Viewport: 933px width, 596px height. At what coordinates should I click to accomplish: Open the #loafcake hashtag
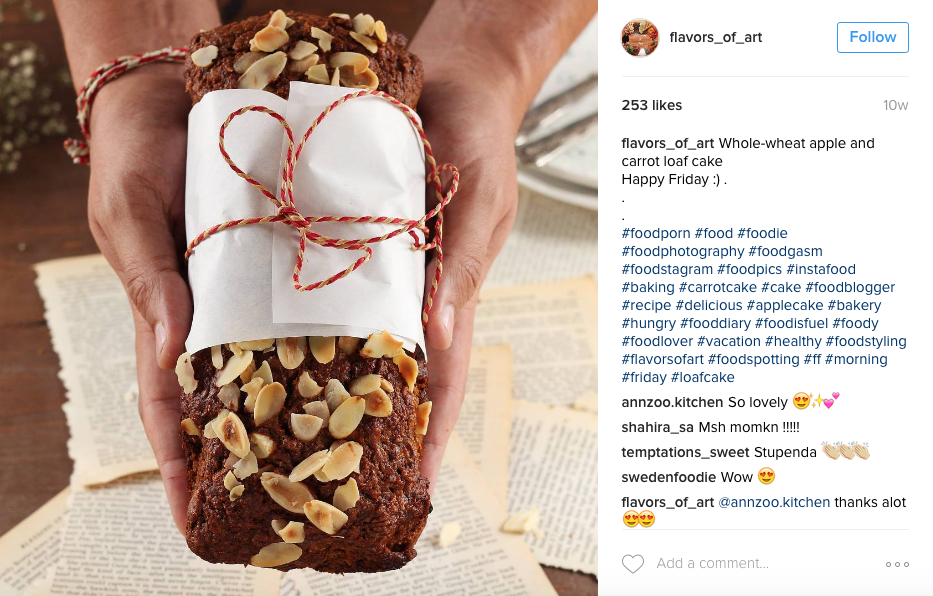pos(702,377)
